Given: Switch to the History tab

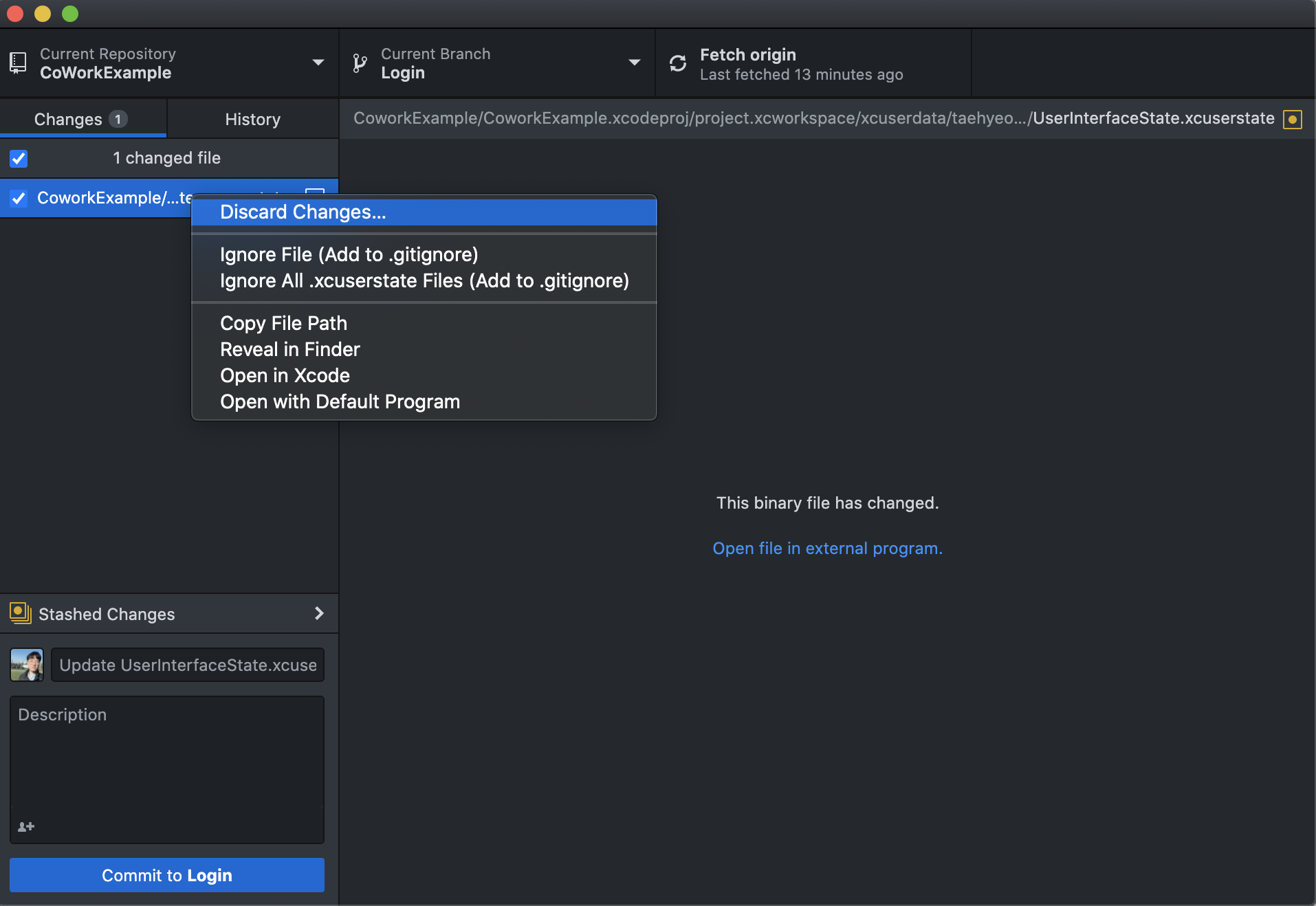Looking at the screenshot, I should tap(252, 119).
